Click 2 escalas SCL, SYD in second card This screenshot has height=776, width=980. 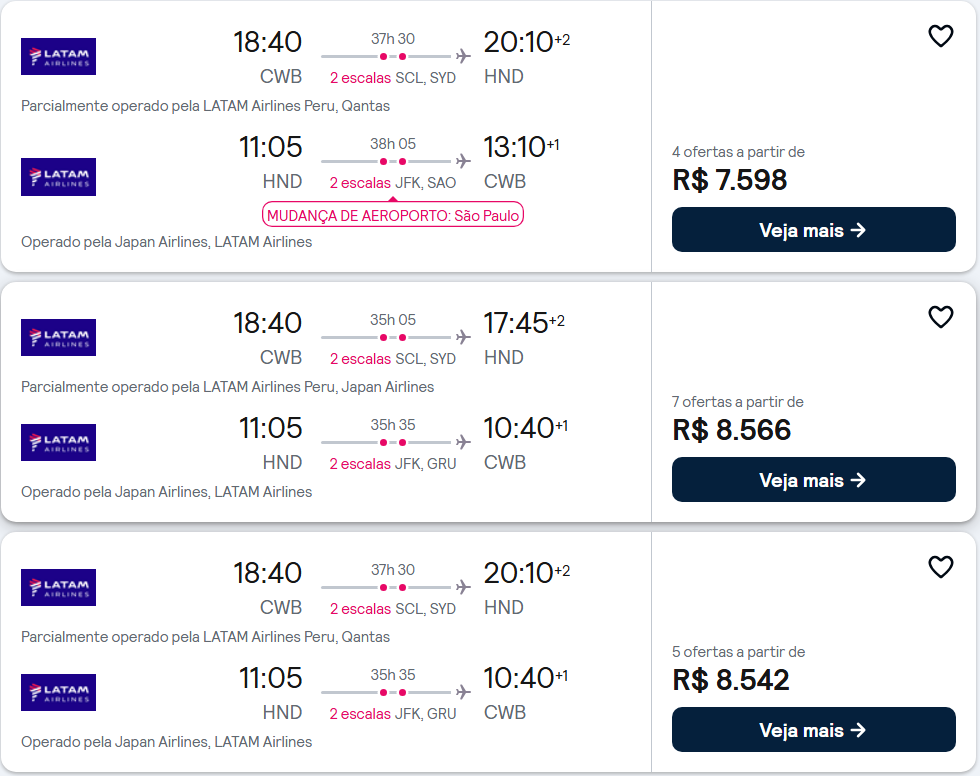[392, 359]
